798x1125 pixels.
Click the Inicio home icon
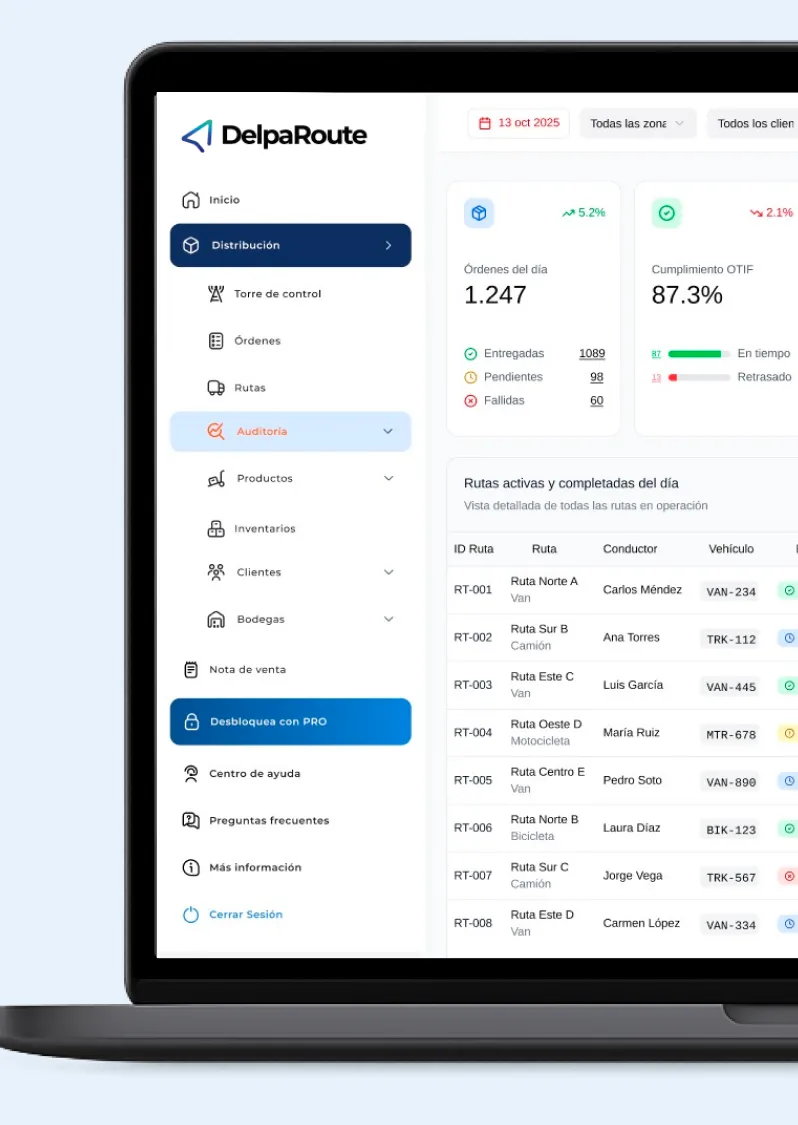(x=191, y=199)
